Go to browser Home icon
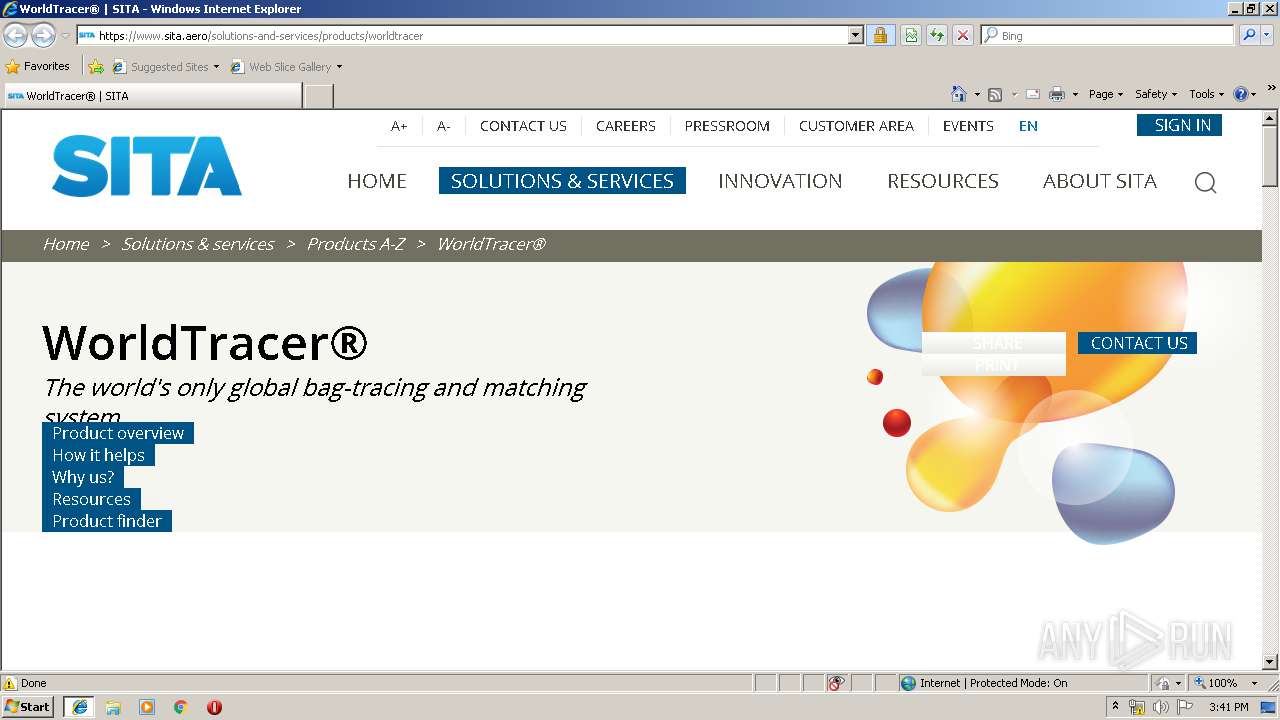This screenshot has height=720, width=1280. point(959,94)
